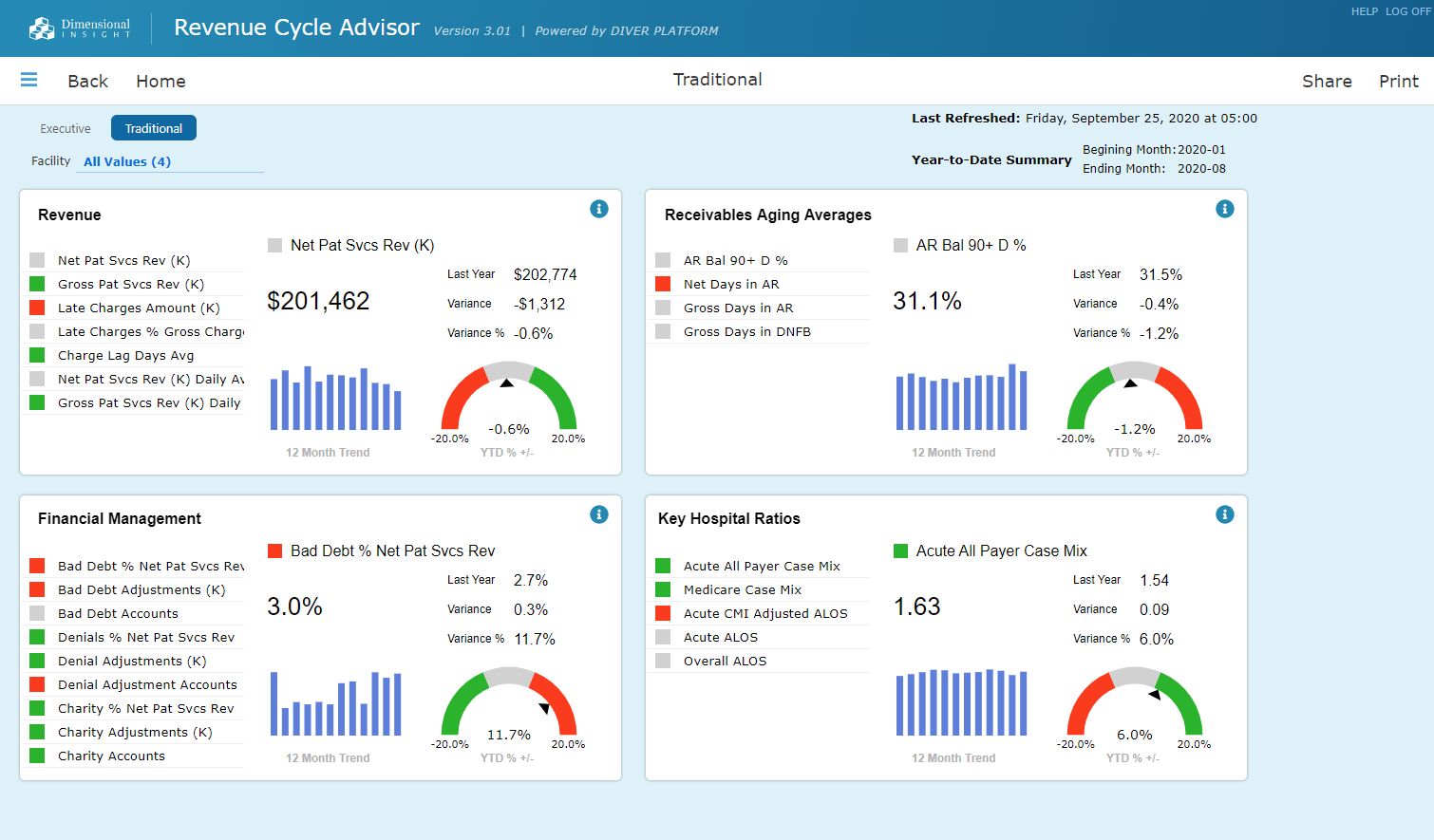Select Net Days in AR metric
1434x840 pixels.
pos(731,284)
